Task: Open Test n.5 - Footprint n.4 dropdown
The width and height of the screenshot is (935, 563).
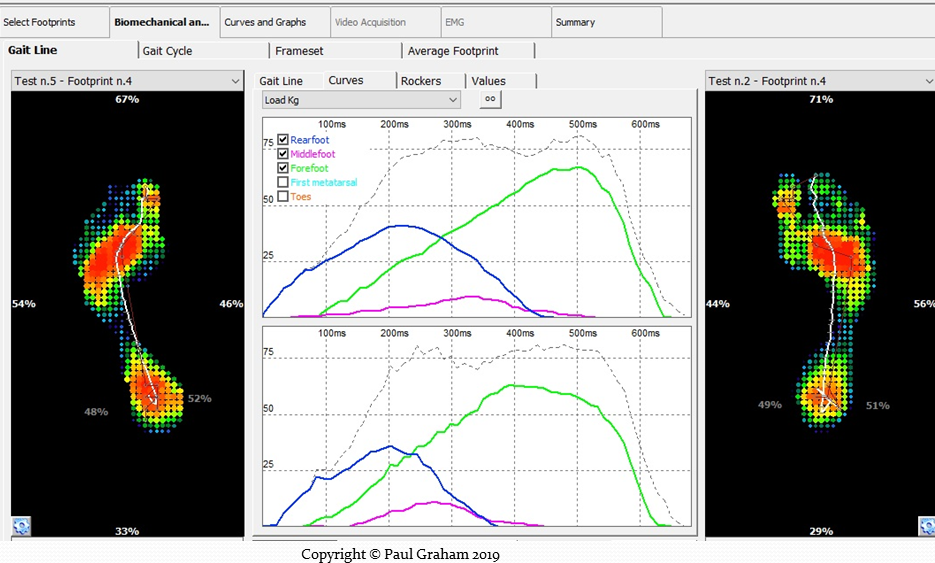Action: tap(128, 81)
